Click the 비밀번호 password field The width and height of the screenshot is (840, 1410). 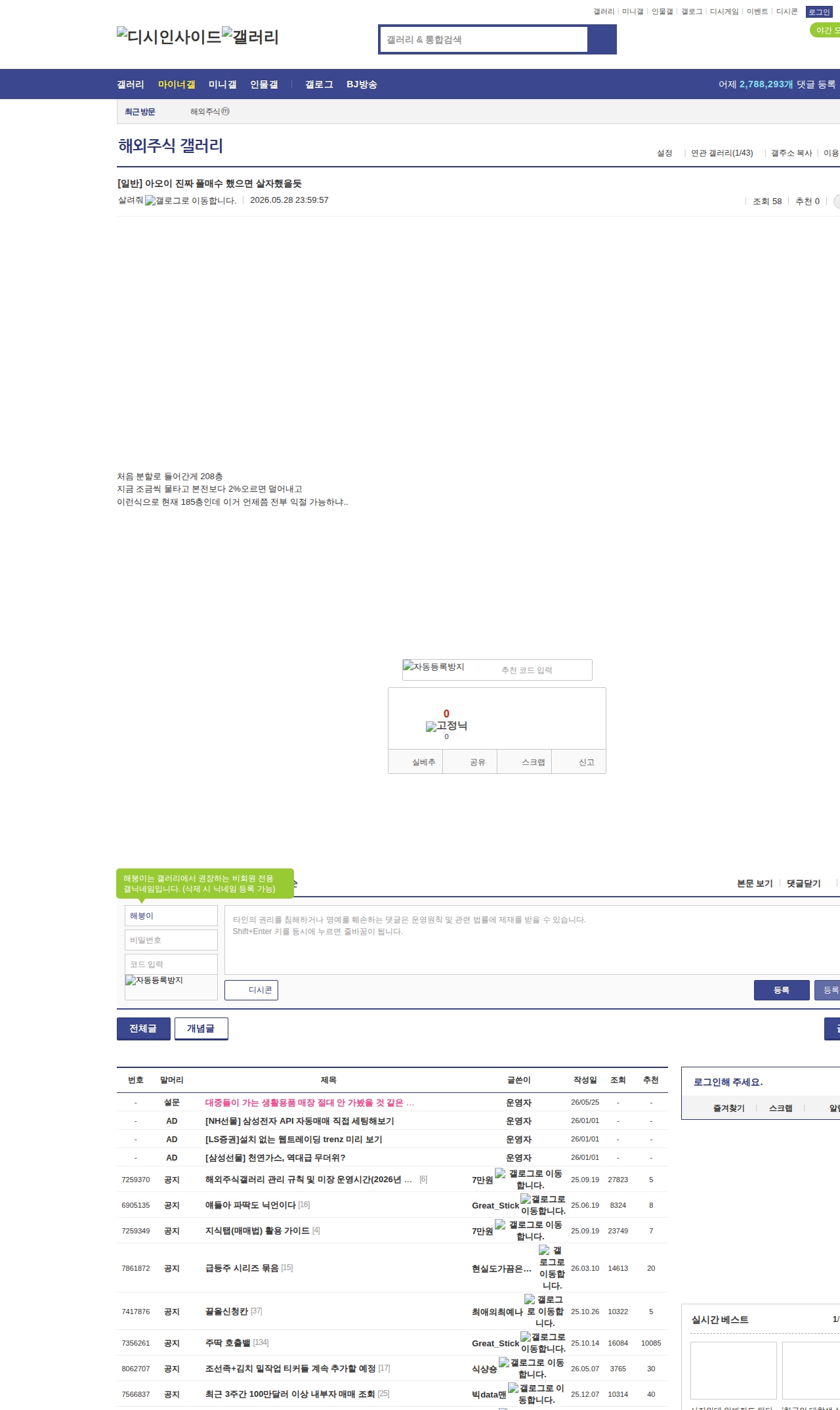pos(171,940)
